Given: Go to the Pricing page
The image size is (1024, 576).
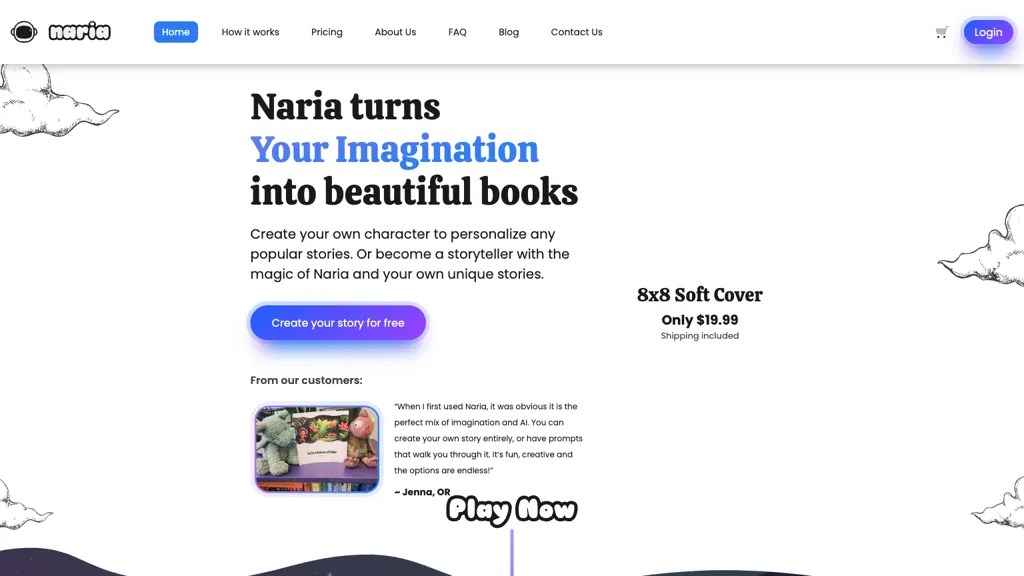Looking at the screenshot, I should tap(327, 32).
